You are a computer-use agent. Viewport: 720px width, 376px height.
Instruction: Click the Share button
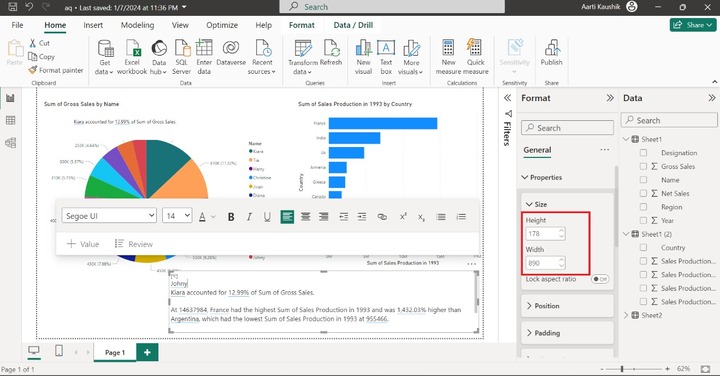pyautogui.click(x=693, y=25)
